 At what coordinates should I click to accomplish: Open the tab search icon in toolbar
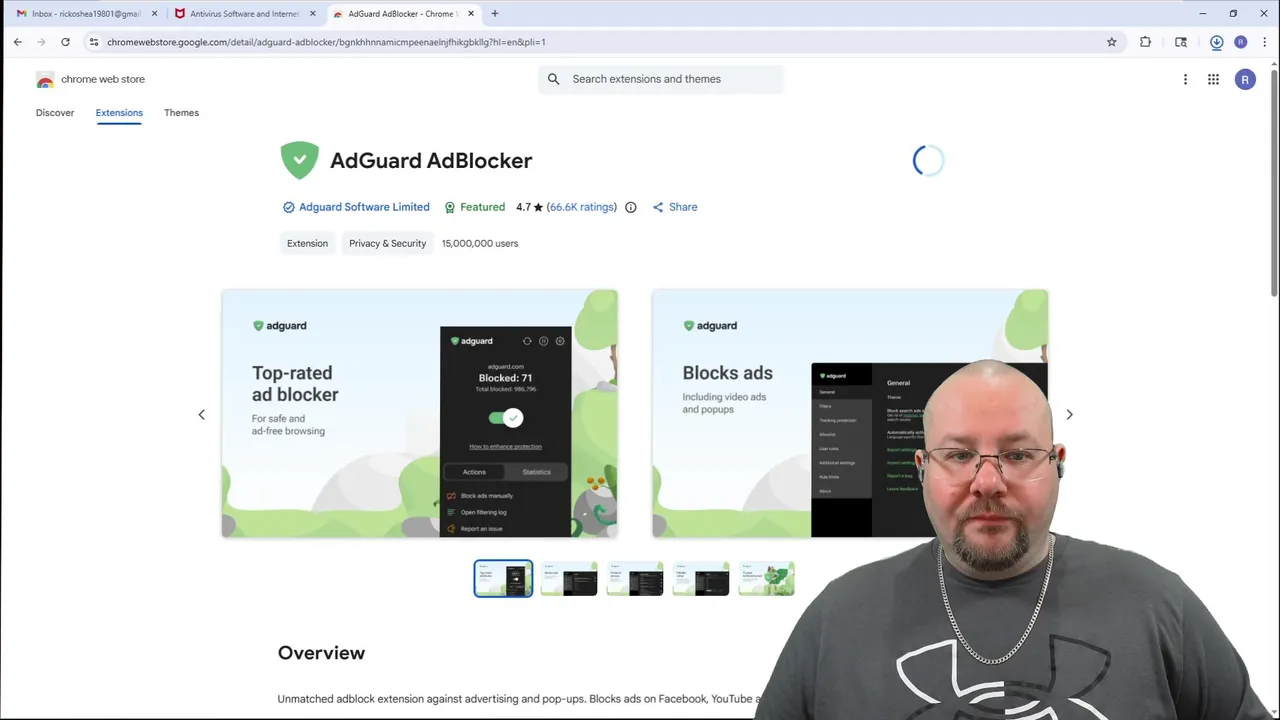(1181, 42)
